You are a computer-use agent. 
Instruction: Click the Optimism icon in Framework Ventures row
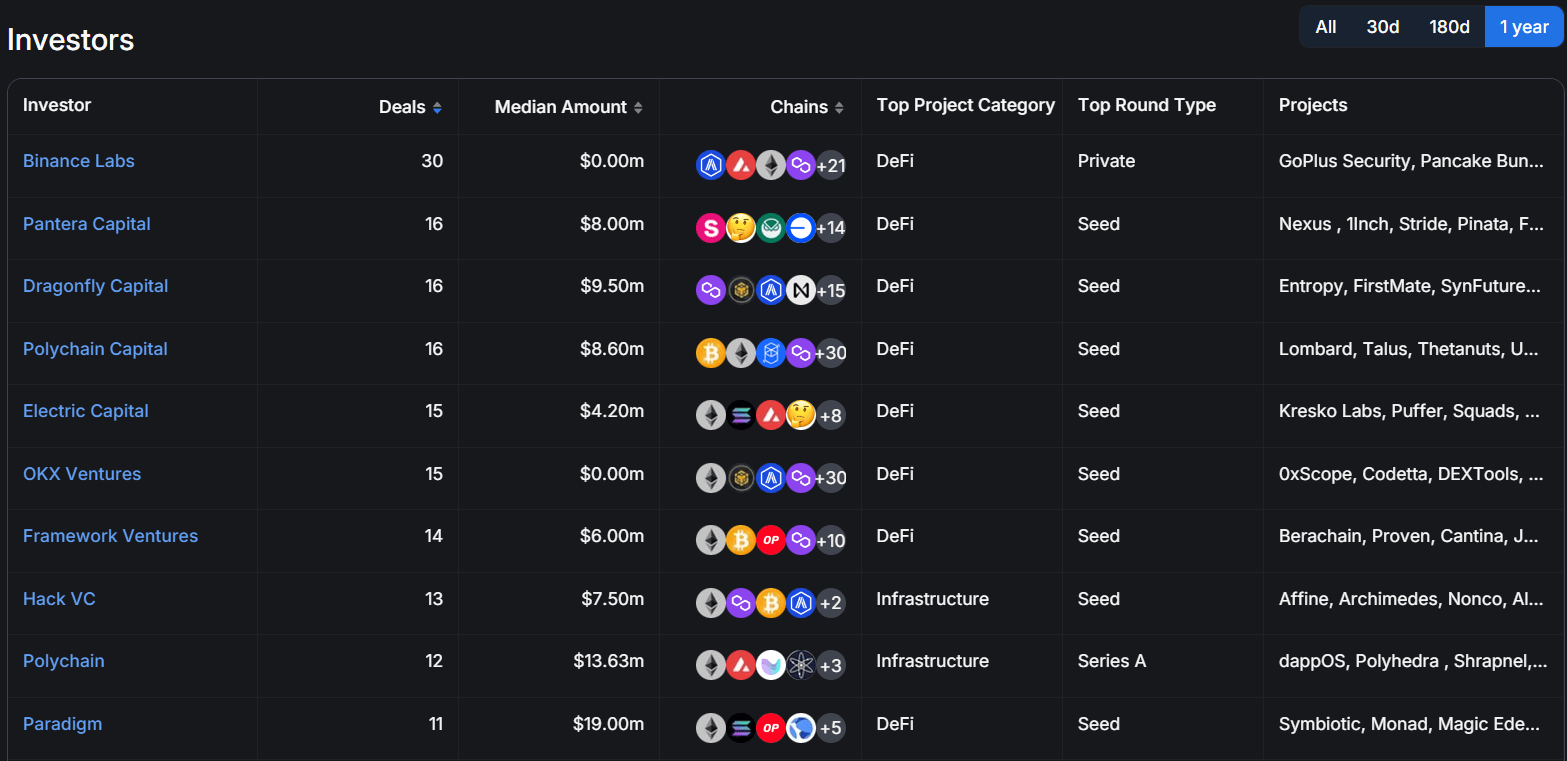click(770, 540)
